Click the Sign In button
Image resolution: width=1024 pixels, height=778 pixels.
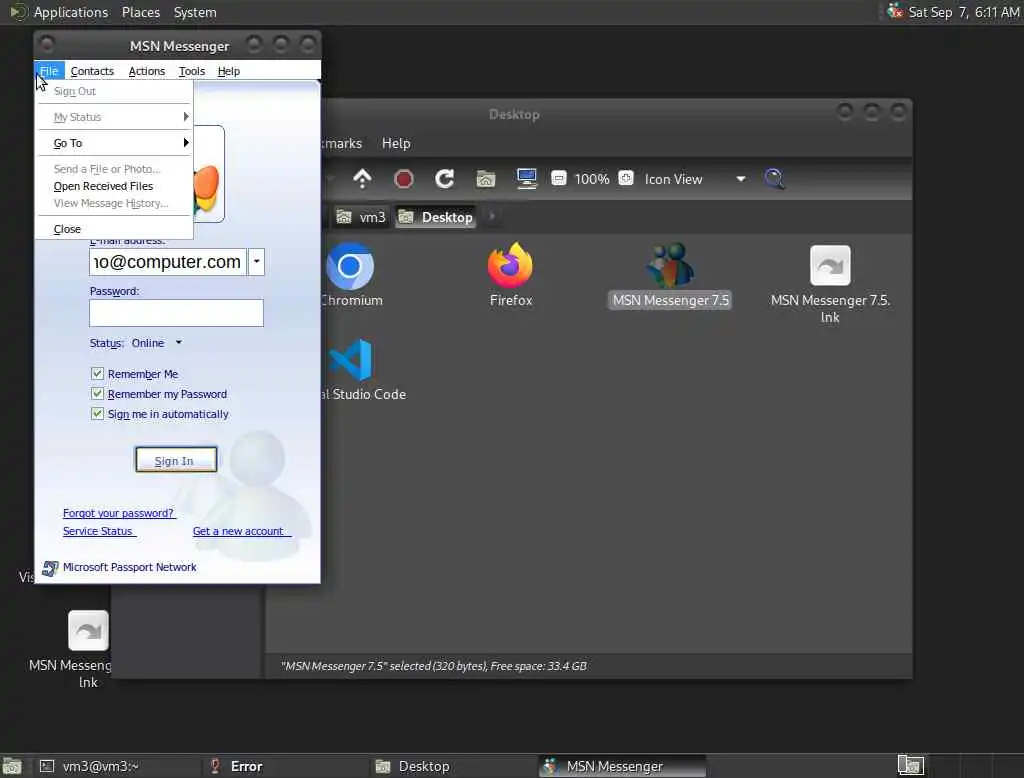click(x=176, y=460)
